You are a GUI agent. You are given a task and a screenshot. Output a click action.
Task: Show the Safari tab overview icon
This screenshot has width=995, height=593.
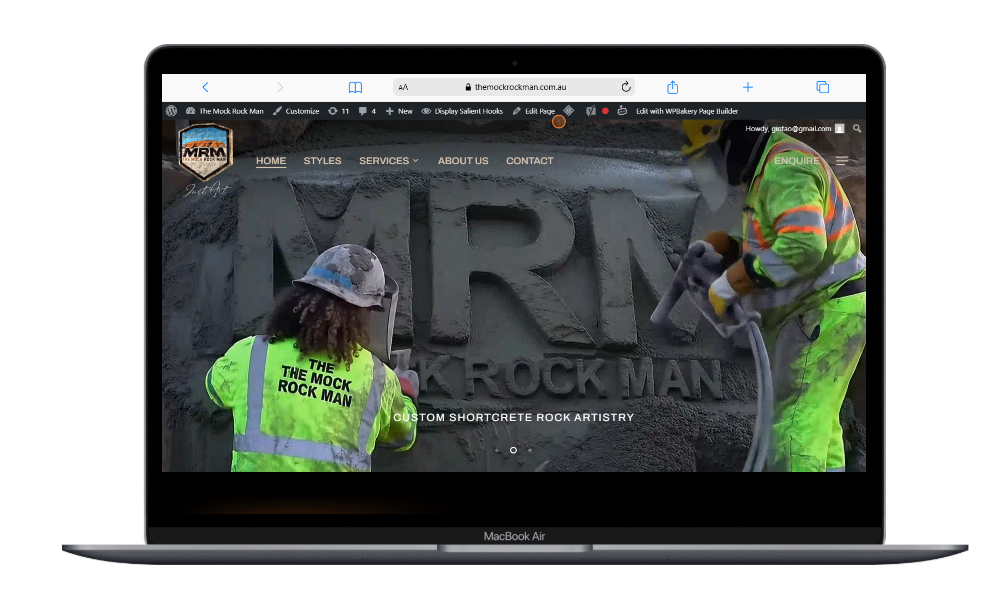coord(822,87)
